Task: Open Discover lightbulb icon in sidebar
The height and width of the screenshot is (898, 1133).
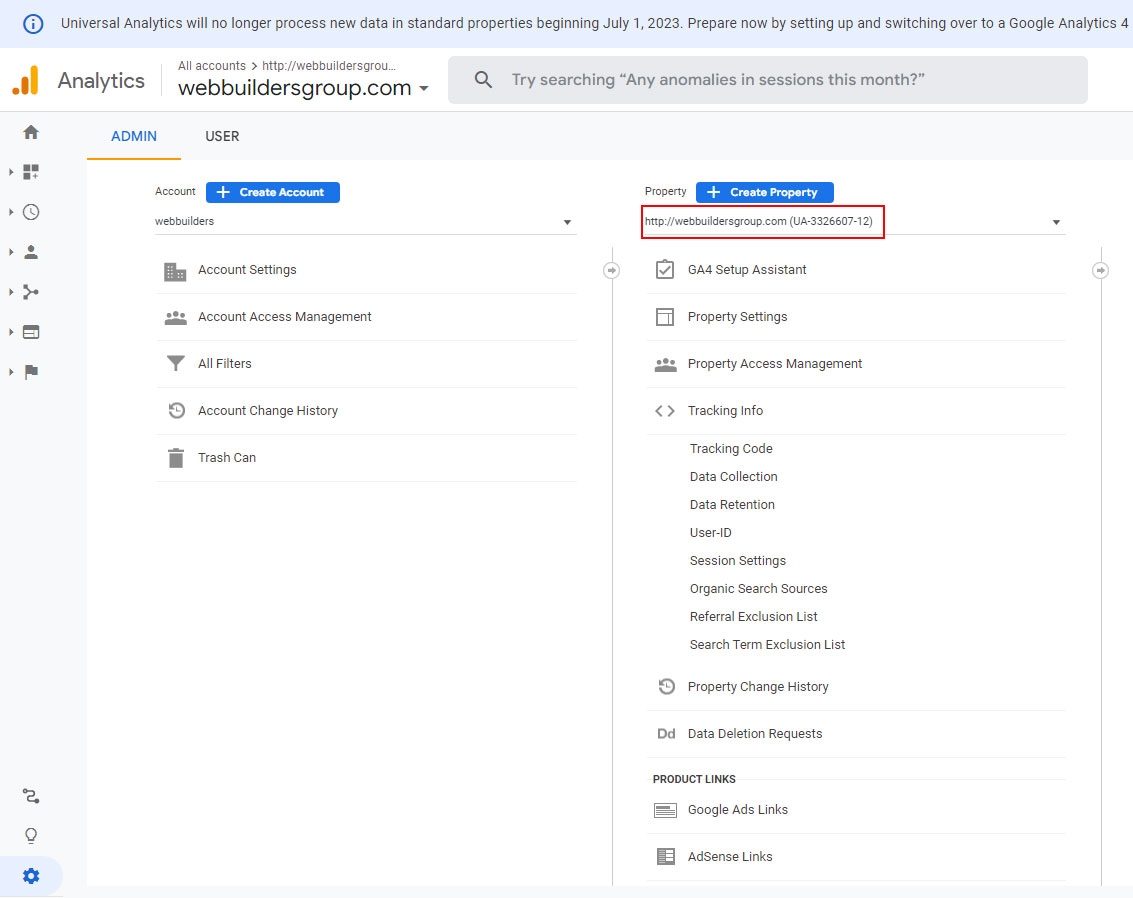Action: click(x=31, y=836)
